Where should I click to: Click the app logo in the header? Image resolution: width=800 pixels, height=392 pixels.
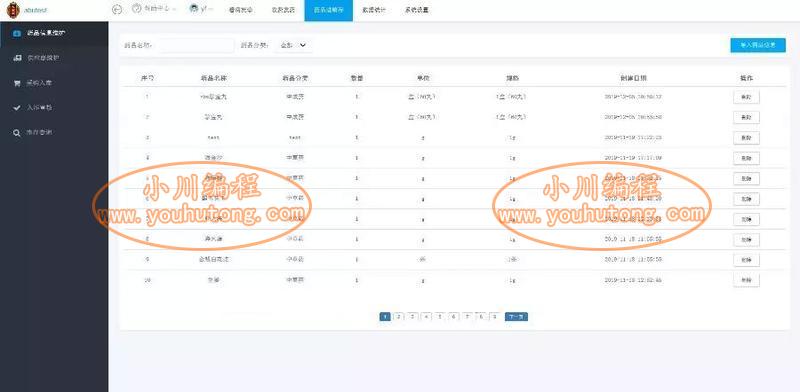tap(13, 10)
